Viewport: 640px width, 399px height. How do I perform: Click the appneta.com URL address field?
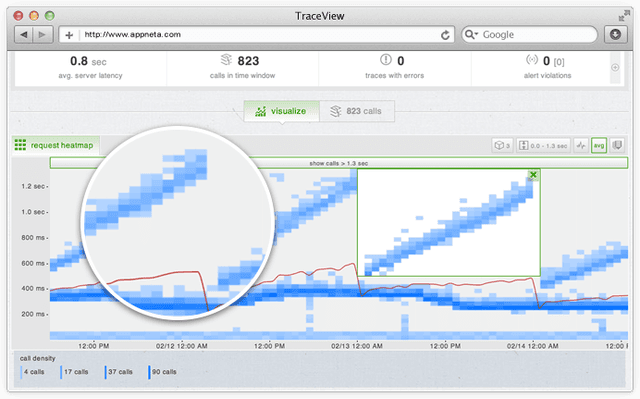(x=257, y=35)
